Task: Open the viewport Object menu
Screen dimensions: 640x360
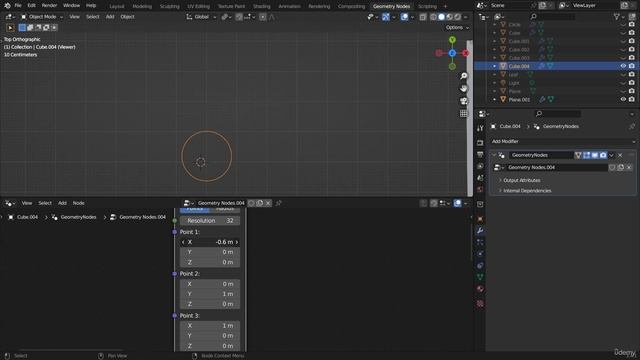Action: point(127,17)
